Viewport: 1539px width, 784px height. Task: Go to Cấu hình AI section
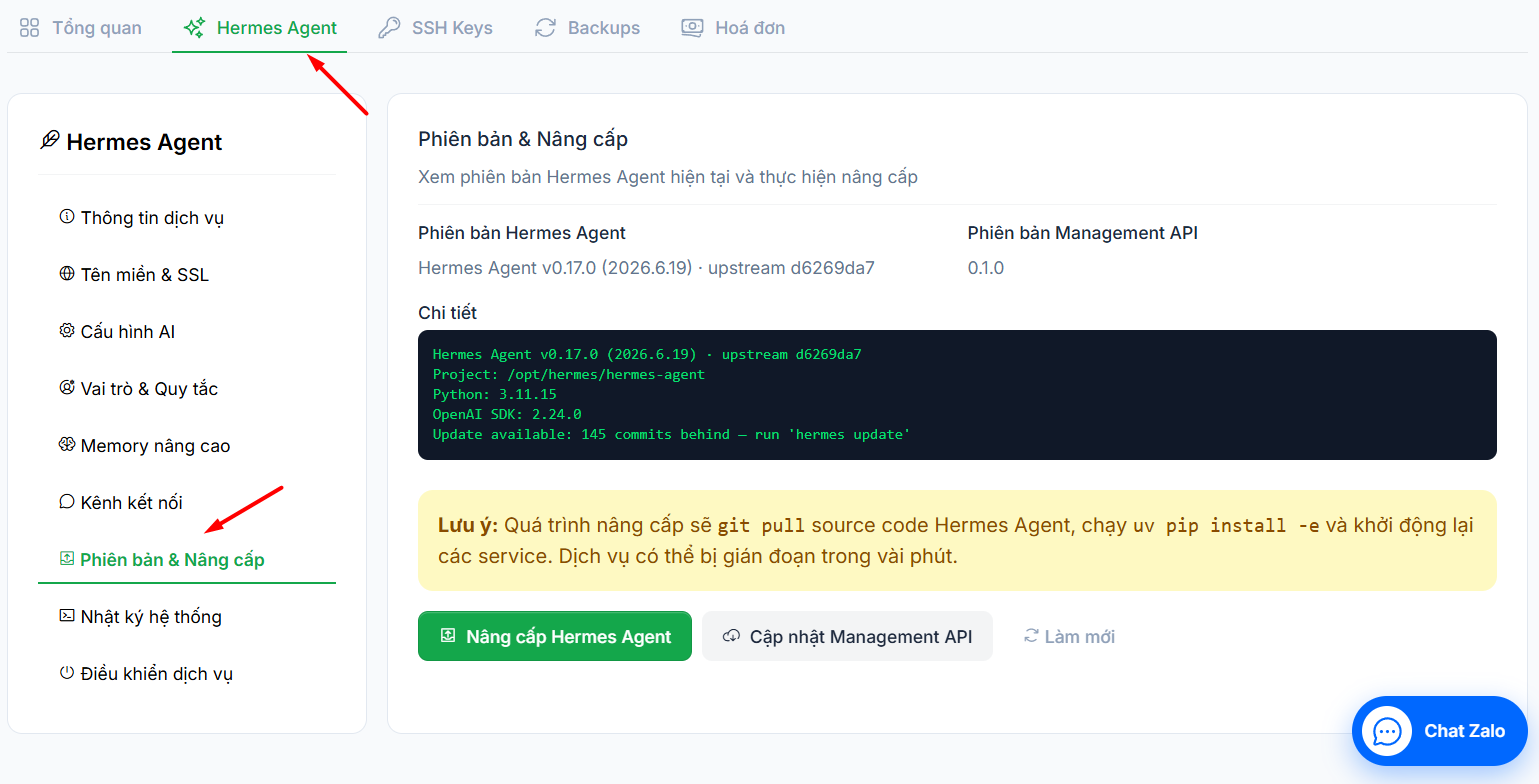click(x=187, y=331)
